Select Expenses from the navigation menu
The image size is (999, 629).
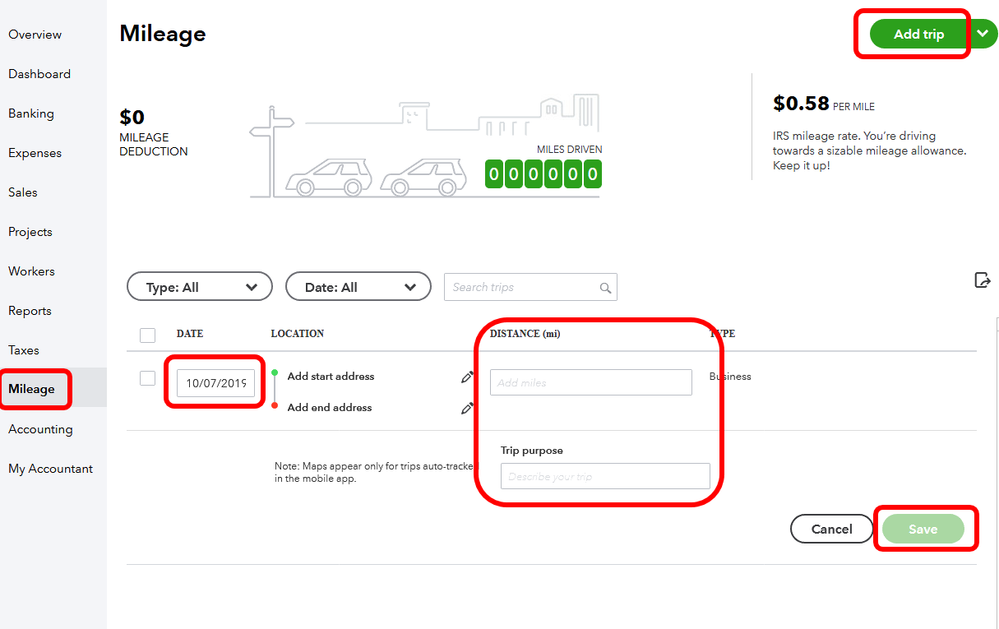[x=35, y=153]
